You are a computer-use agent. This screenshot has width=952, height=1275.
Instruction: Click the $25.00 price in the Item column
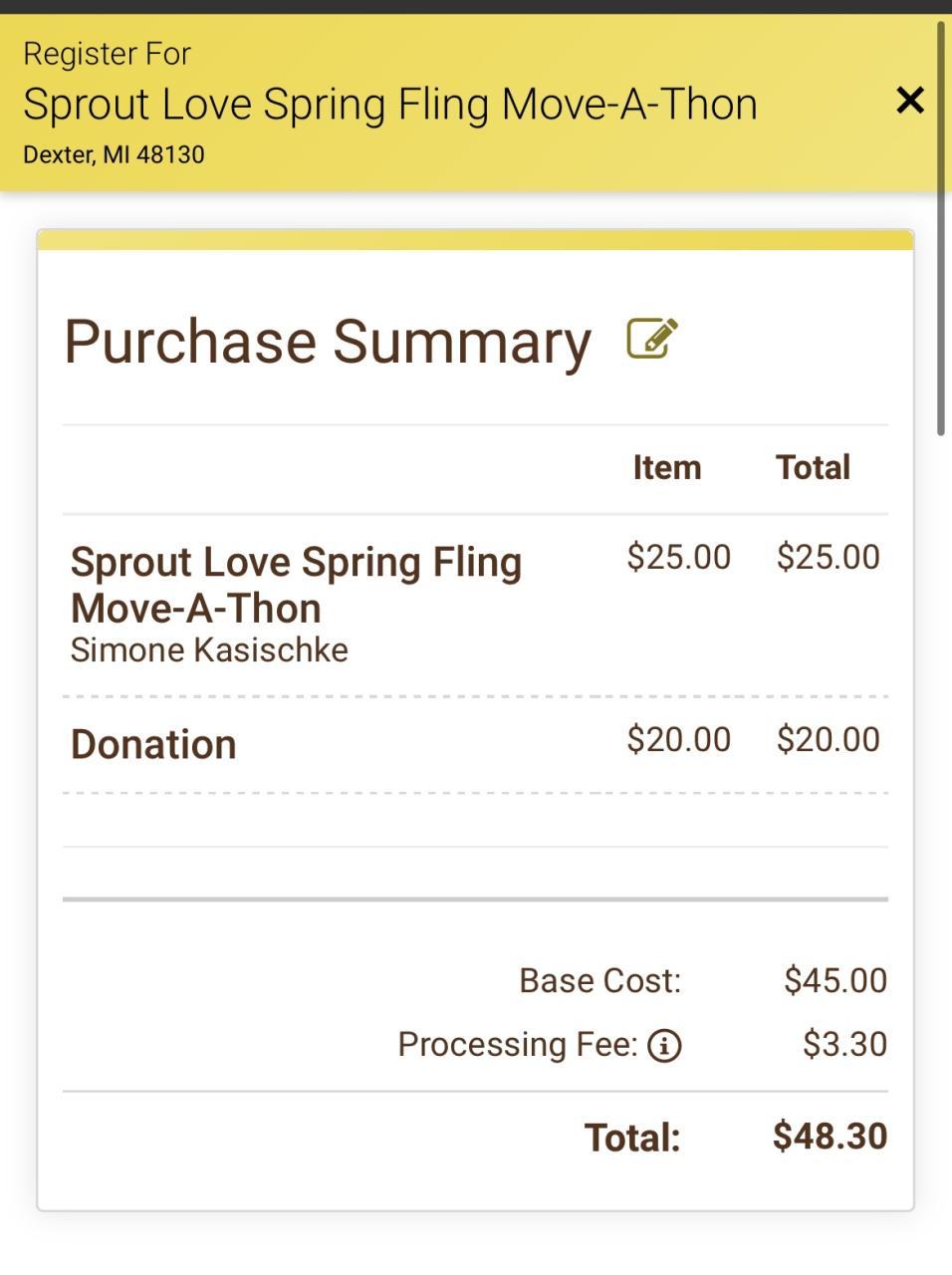[678, 557]
